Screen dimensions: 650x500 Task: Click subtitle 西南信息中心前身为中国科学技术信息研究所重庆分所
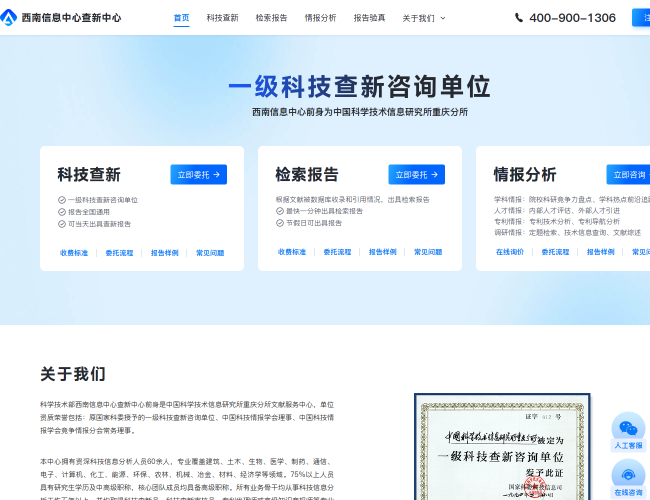[x=360, y=112]
